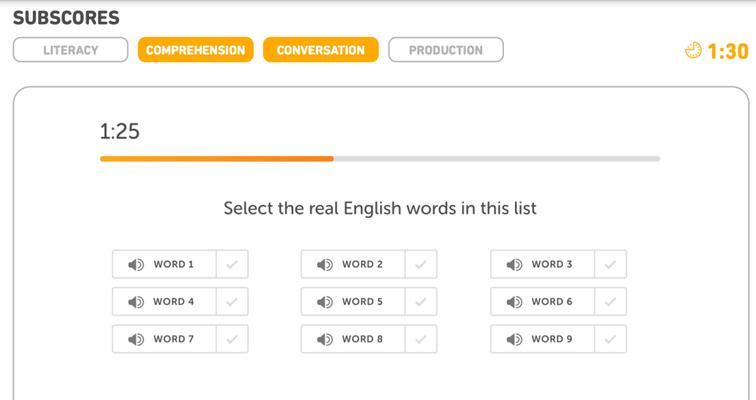Image resolution: width=756 pixels, height=400 pixels.
Task: Mark Word 3 as a real word
Action: click(x=610, y=264)
